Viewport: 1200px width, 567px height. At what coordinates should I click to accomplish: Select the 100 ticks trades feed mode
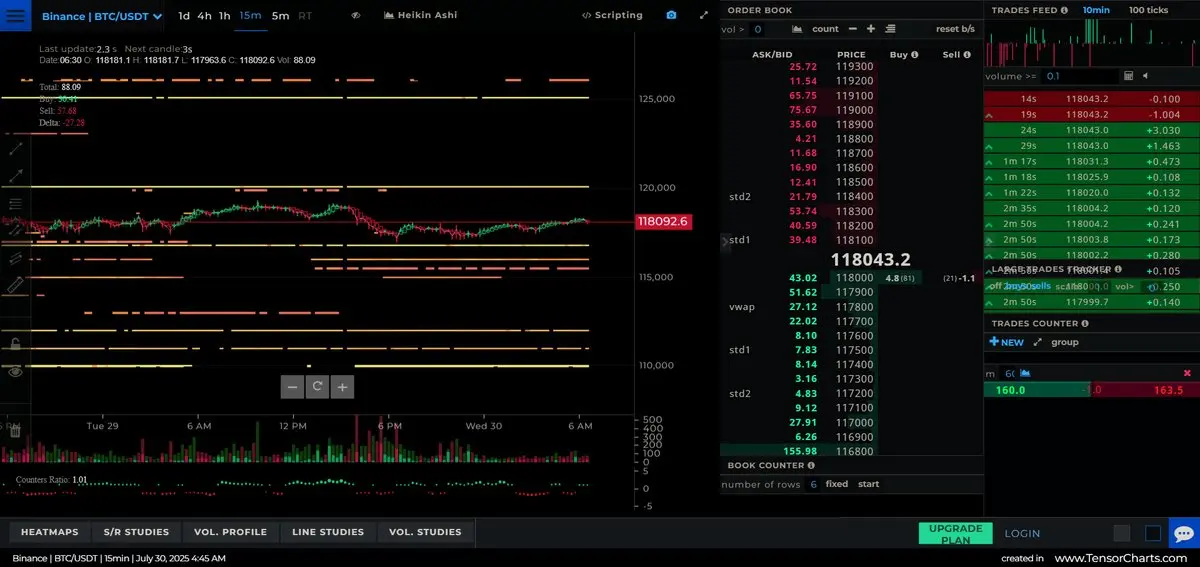pyautogui.click(x=1148, y=10)
